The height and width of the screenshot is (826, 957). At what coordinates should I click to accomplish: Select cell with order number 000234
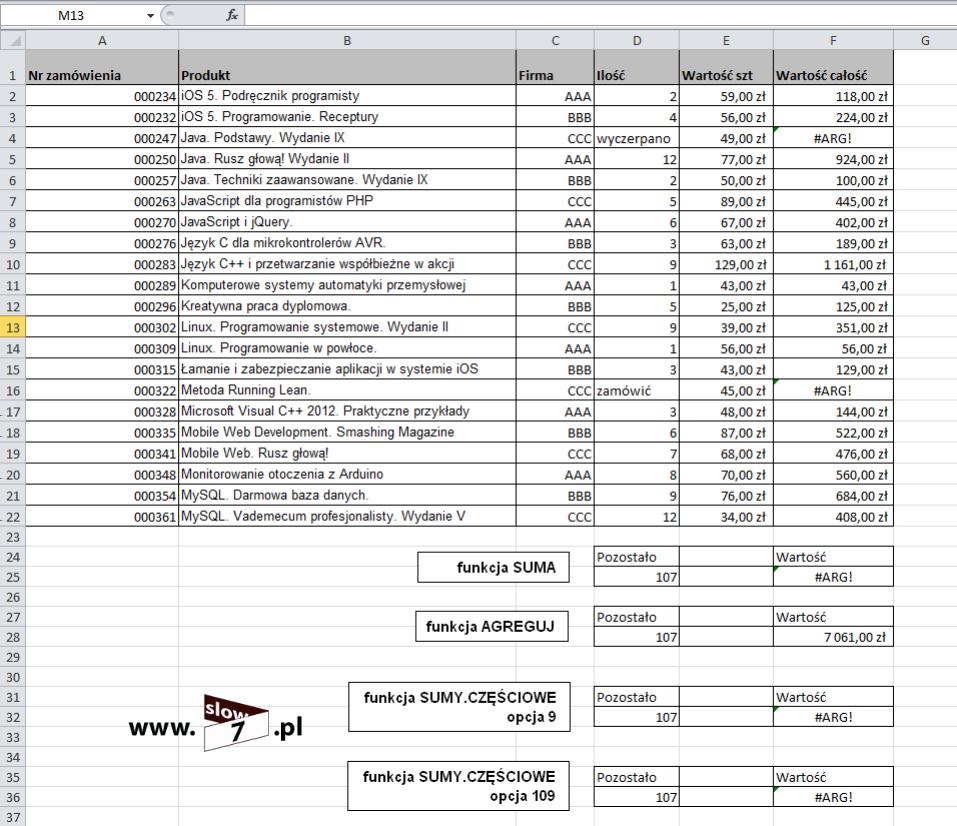click(102, 96)
